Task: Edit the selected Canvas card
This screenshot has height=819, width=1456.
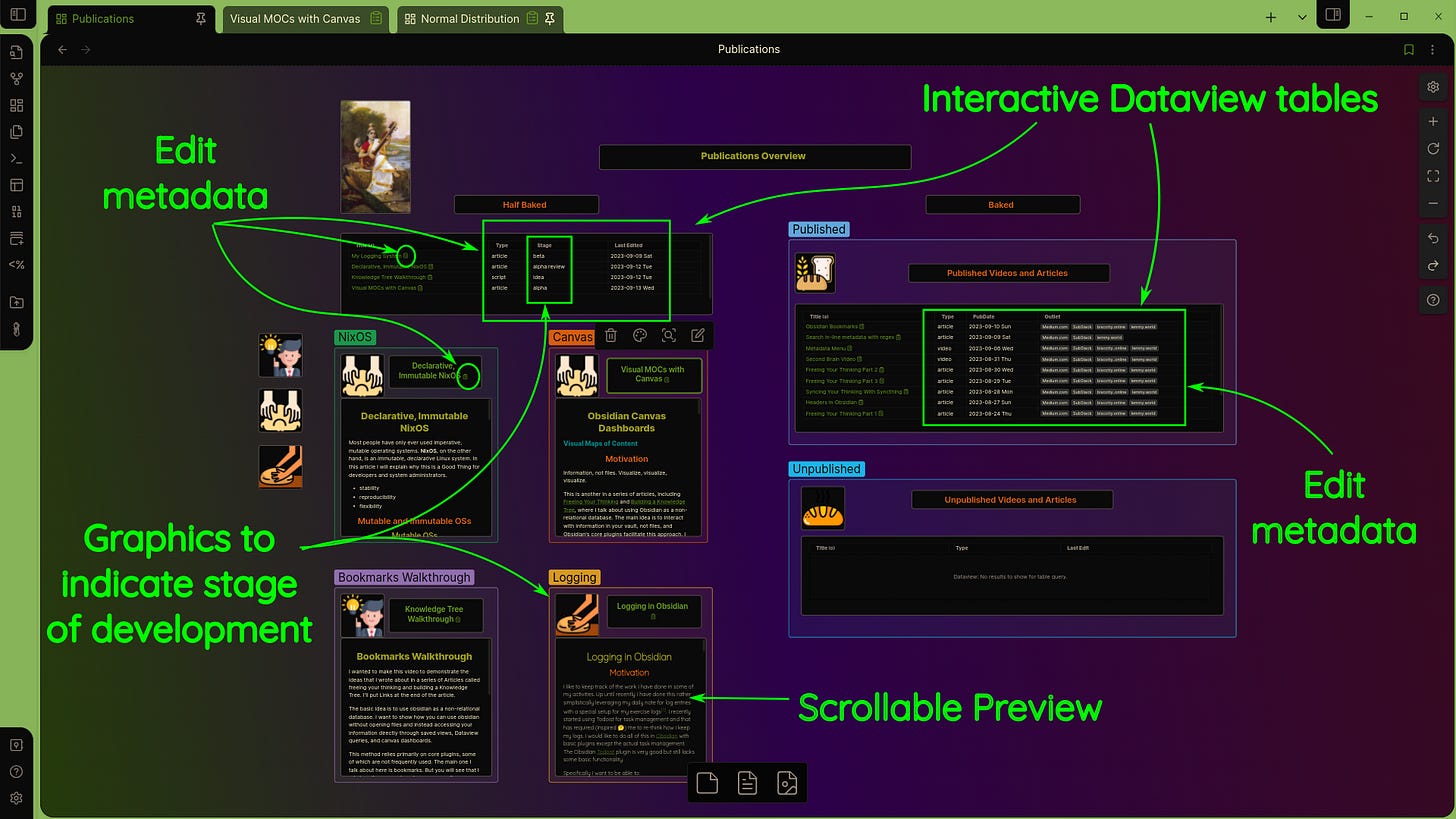Action: (x=698, y=336)
